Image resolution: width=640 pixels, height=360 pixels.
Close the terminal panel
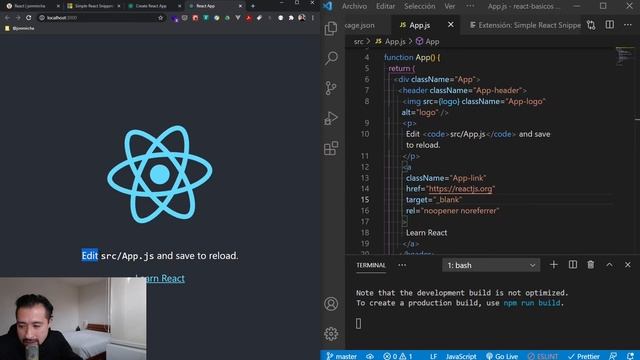click(628, 265)
